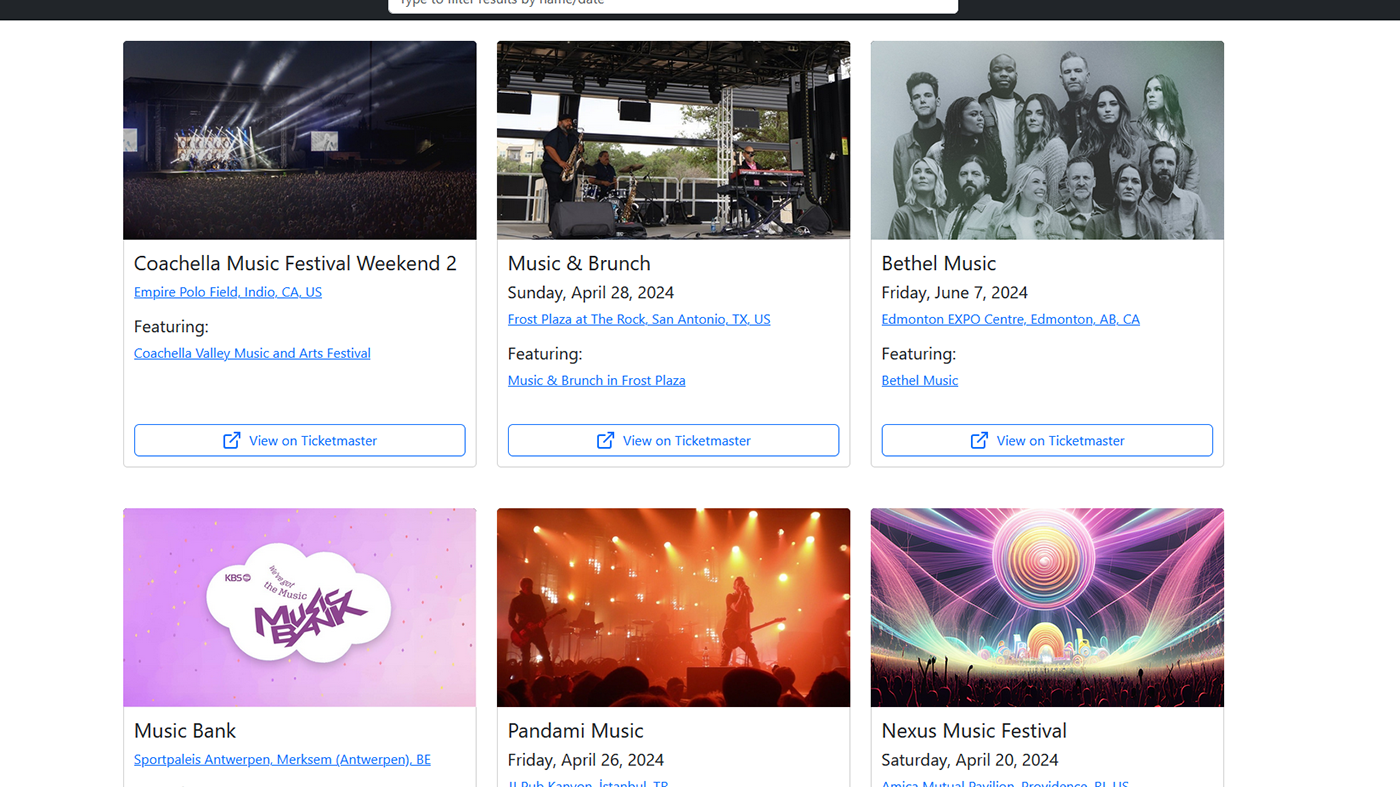The image size is (1400, 787).
Task: Open Coachella Music Festival stage thumbnail
Action: click(300, 140)
